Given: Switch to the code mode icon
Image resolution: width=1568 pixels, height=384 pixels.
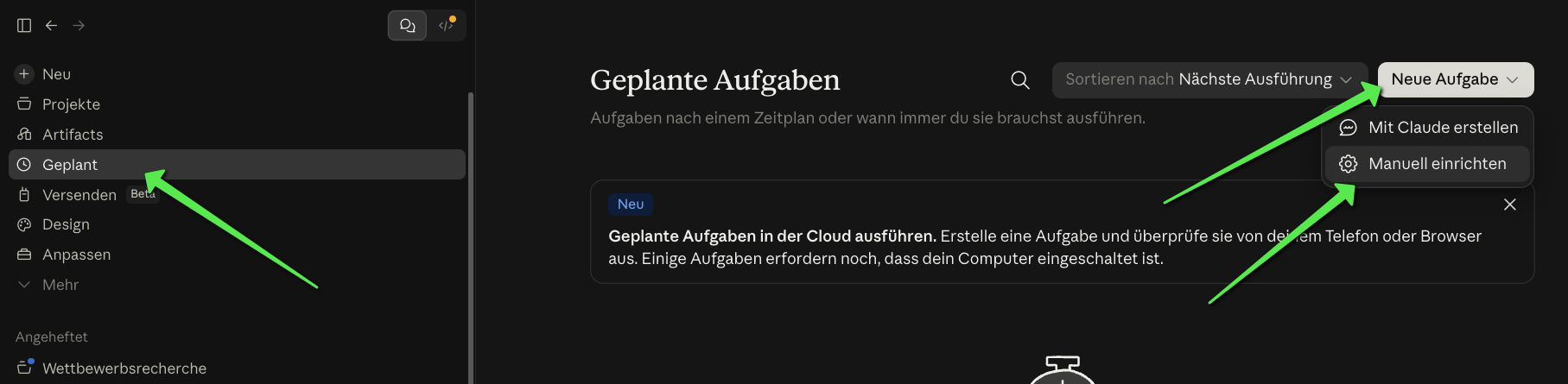Looking at the screenshot, I should point(447,26).
